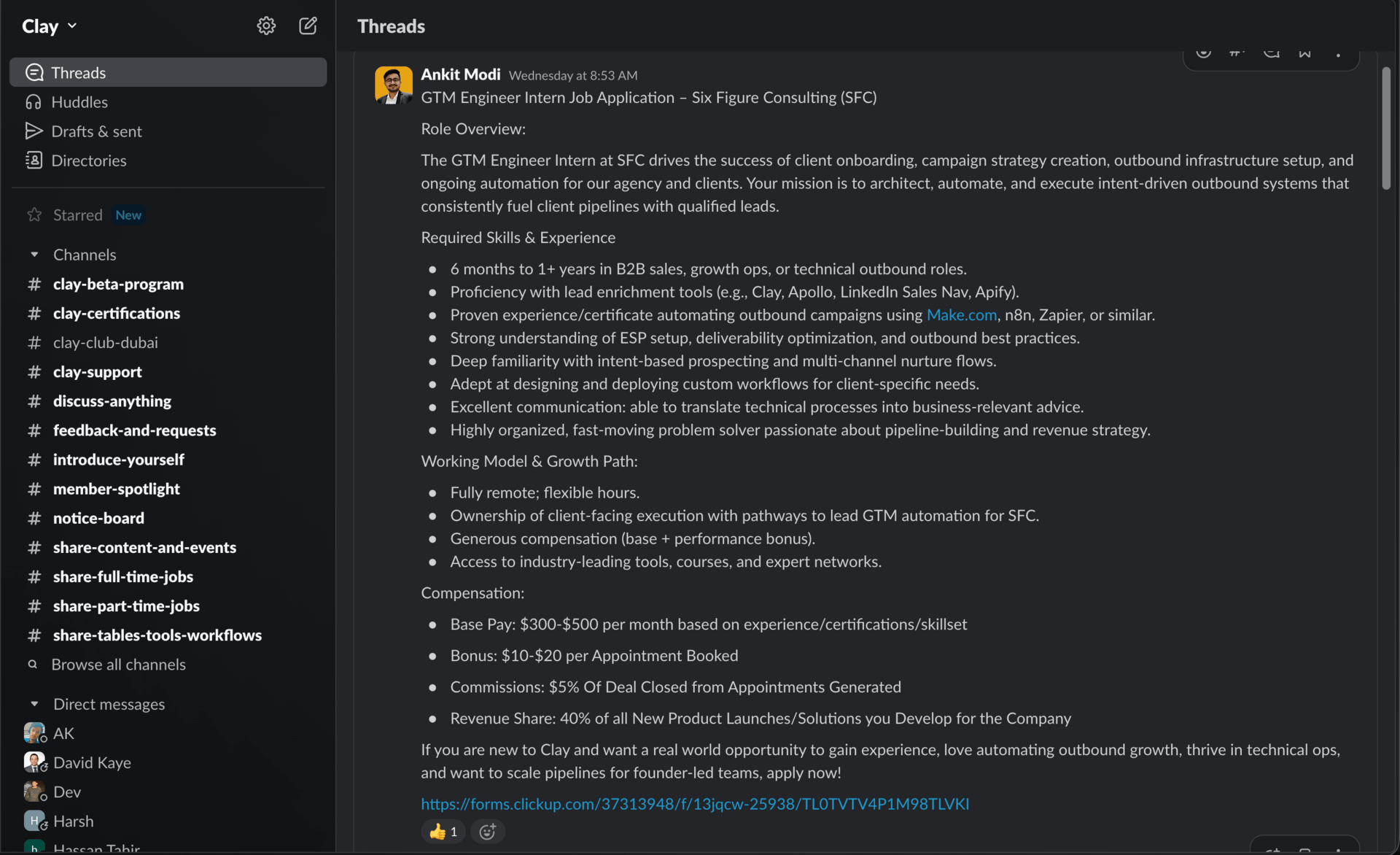Click the thumbs up reaction
The image size is (1400, 855).
(x=443, y=831)
